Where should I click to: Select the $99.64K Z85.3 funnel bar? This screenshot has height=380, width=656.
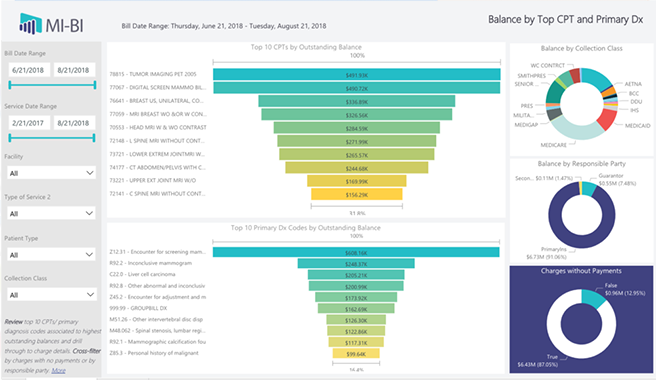pos(356,354)
